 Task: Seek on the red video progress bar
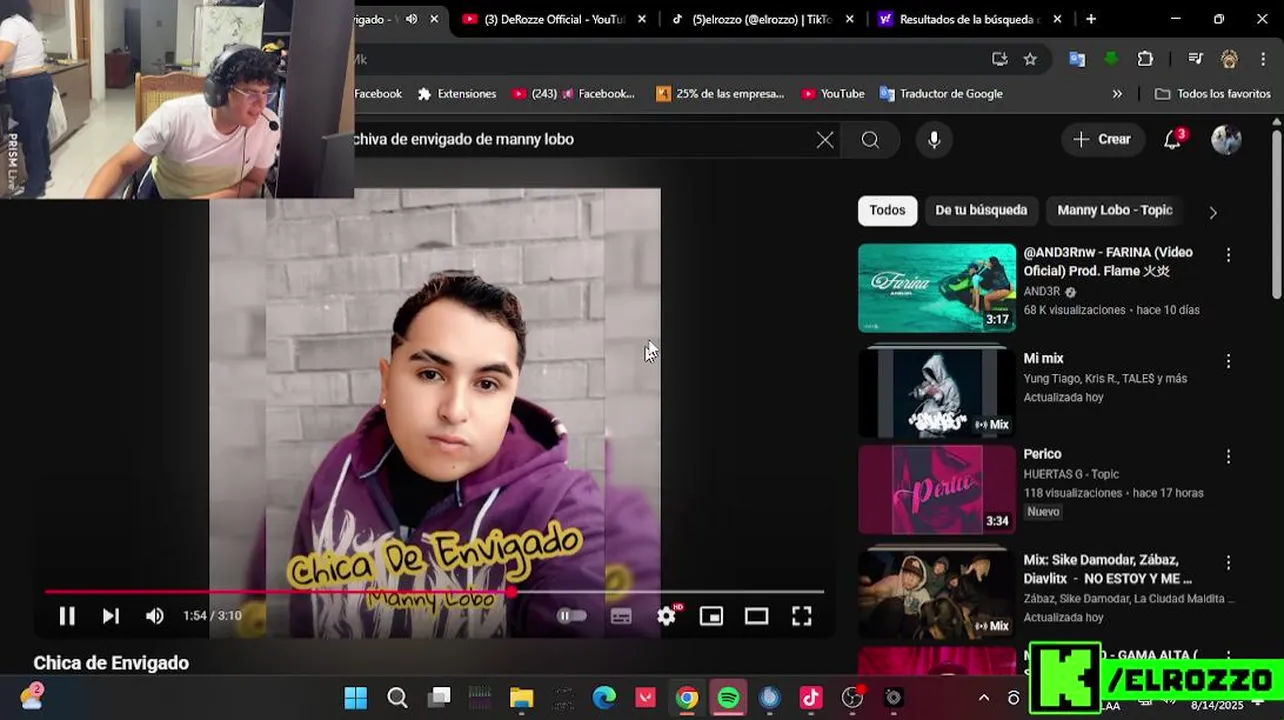point(434,592)
